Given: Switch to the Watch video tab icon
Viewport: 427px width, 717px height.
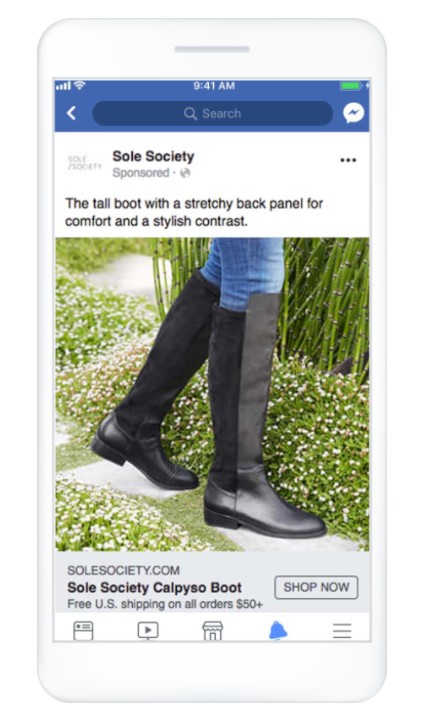Looking at the screenshot, I should (148, 631).
